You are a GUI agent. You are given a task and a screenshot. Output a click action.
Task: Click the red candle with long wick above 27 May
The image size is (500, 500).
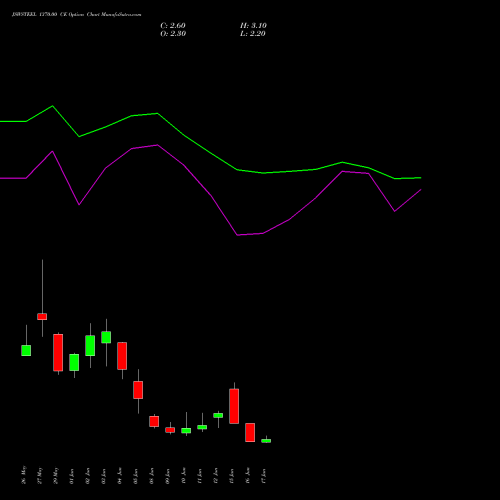tap(42, 316)
